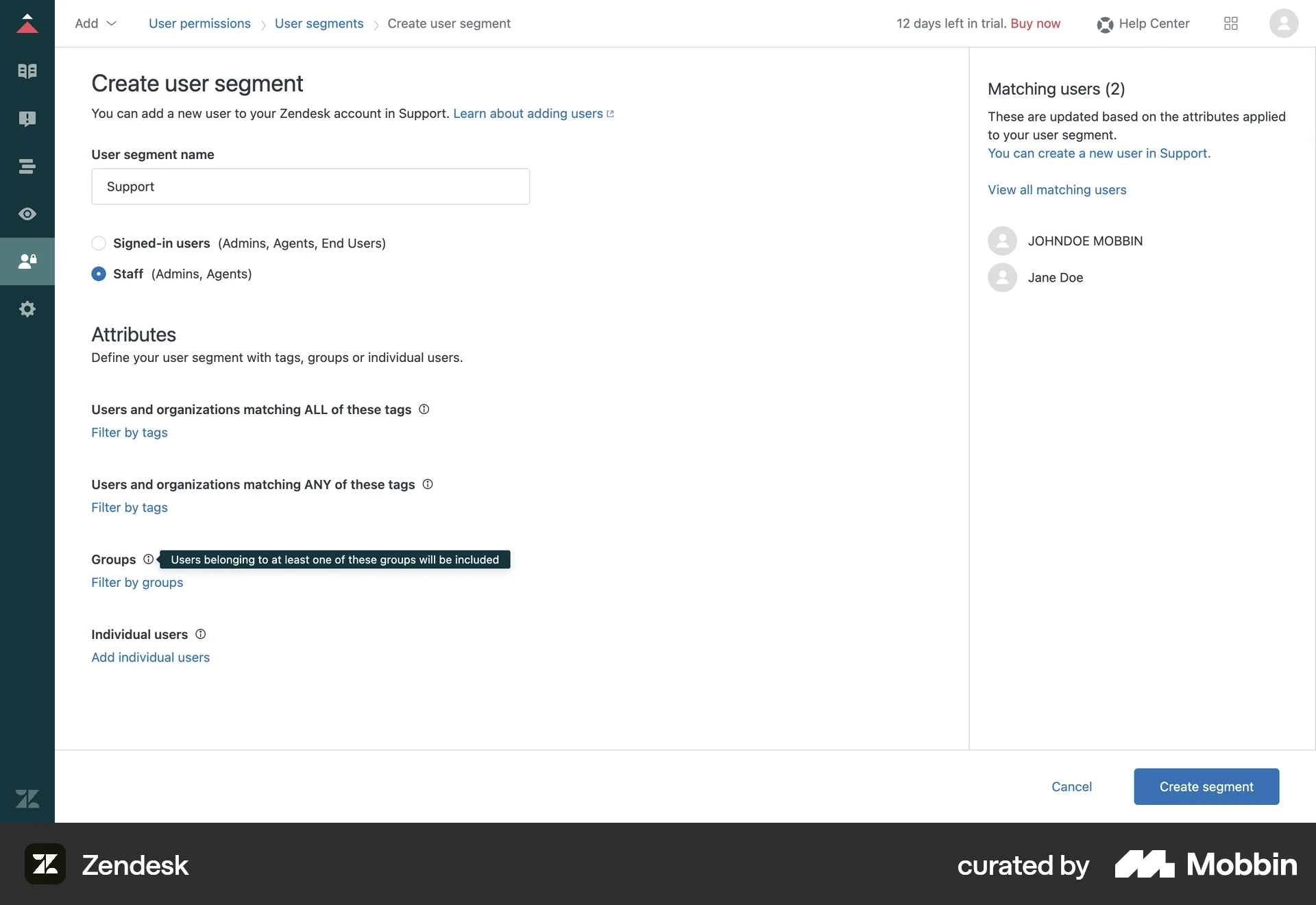1316x905 pixels.
Task: Open View all matching users link
Action: tap(1057, 189)
